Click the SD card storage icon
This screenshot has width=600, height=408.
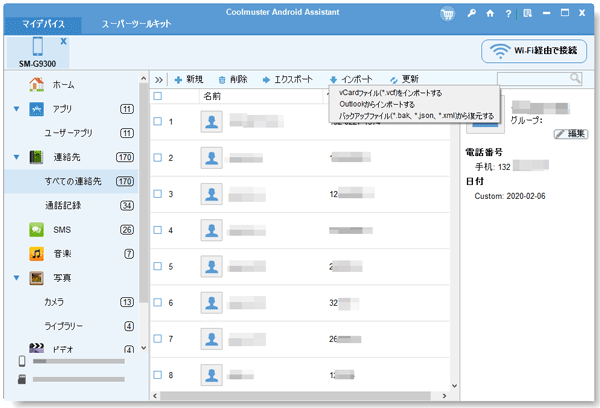(22, 379)
